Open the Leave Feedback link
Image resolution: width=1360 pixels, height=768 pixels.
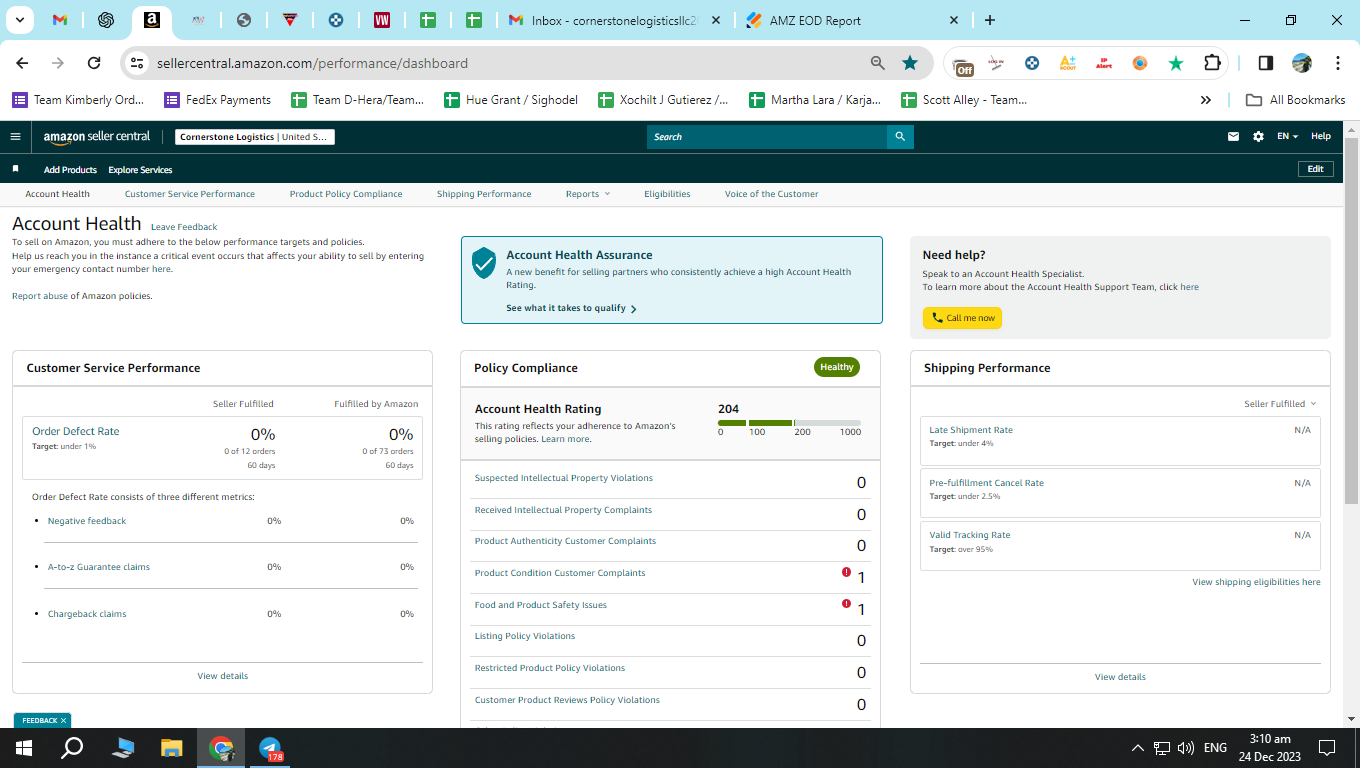[x=184, y=227]
